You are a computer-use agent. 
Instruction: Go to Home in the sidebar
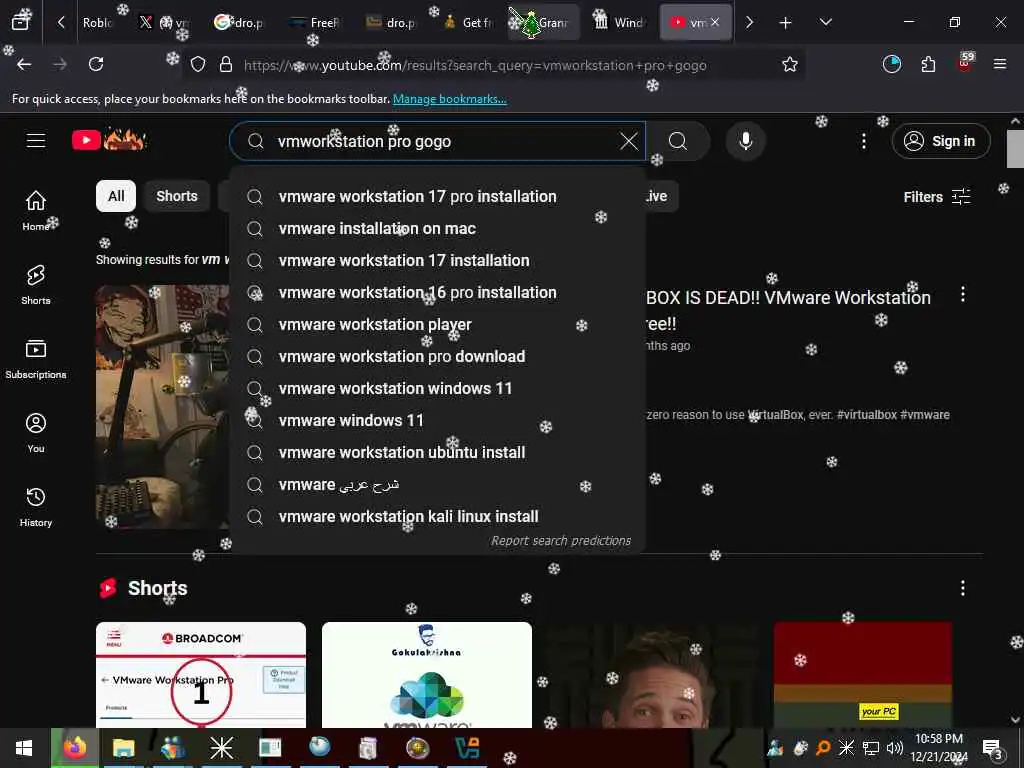pos(36,210)
